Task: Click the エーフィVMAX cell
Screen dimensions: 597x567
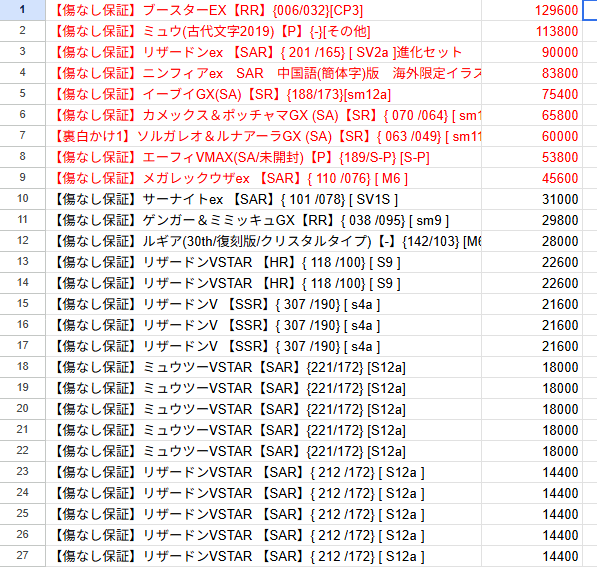Action: click(x=263, y=157)
